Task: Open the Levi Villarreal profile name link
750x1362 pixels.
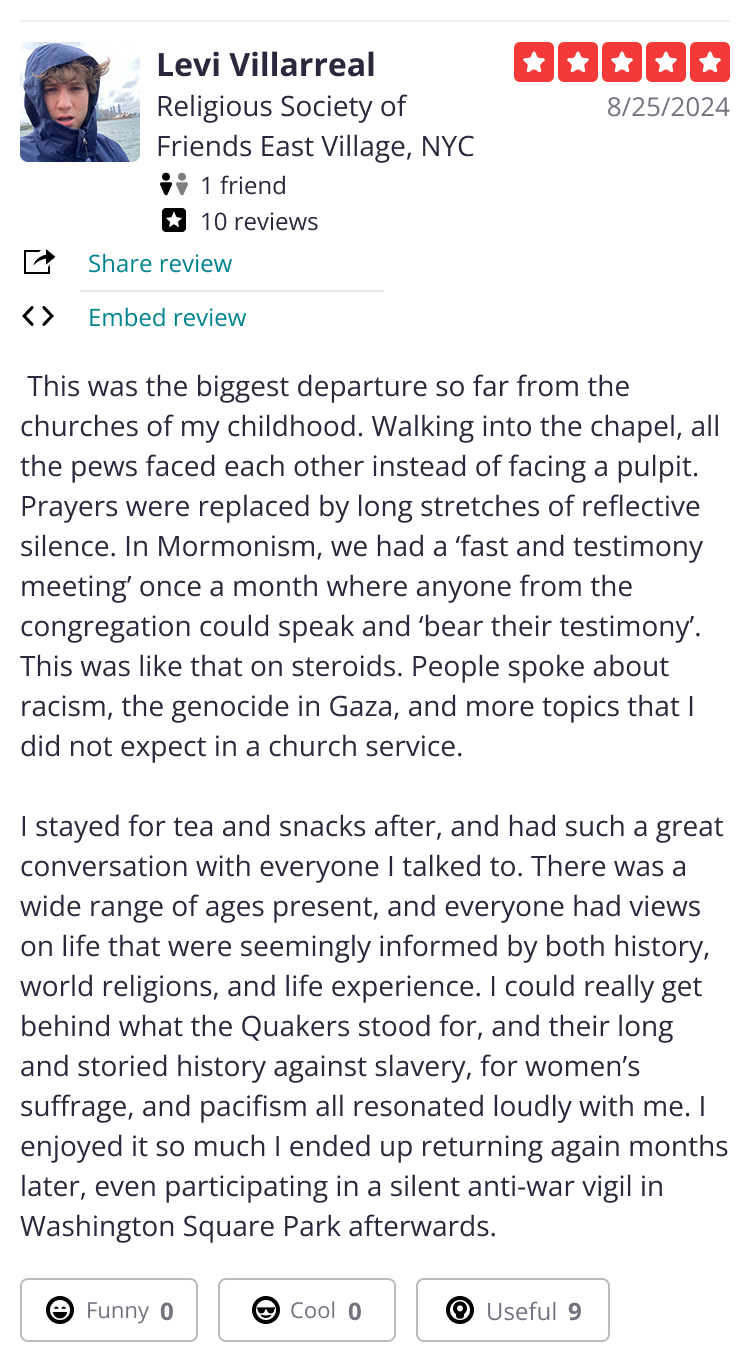Action: coord(266,64)
